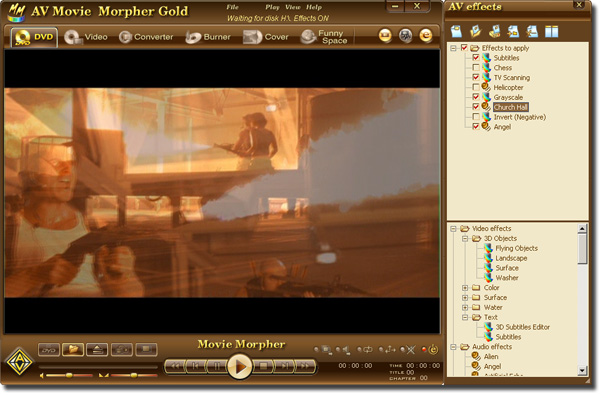Click the Pause button
The image size is (601, 396).
(217, 366)
